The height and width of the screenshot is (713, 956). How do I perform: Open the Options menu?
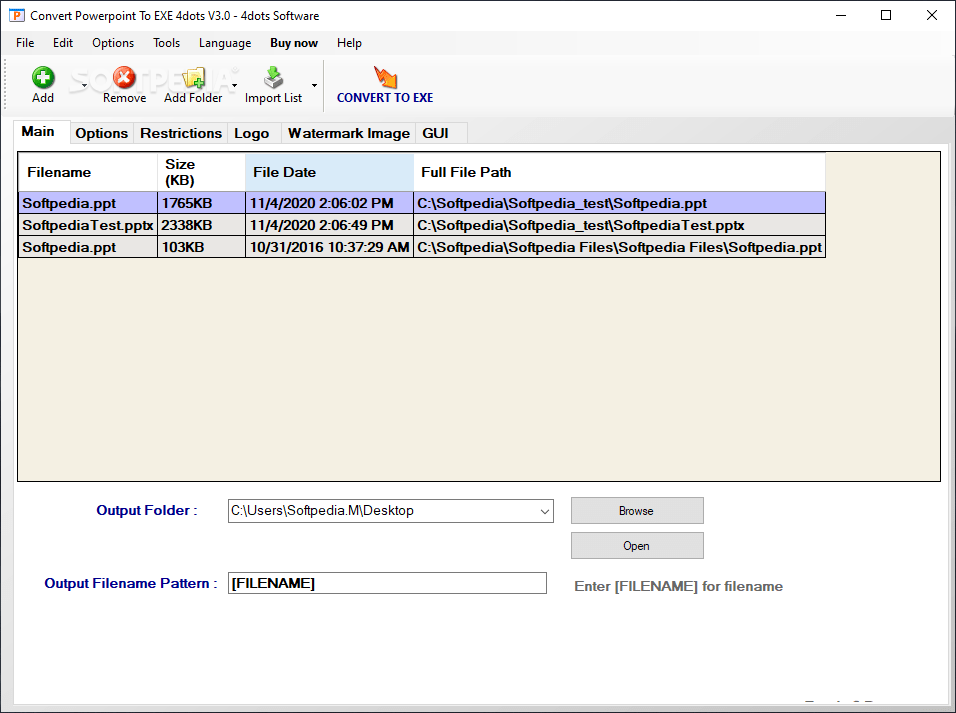[113, 43]
